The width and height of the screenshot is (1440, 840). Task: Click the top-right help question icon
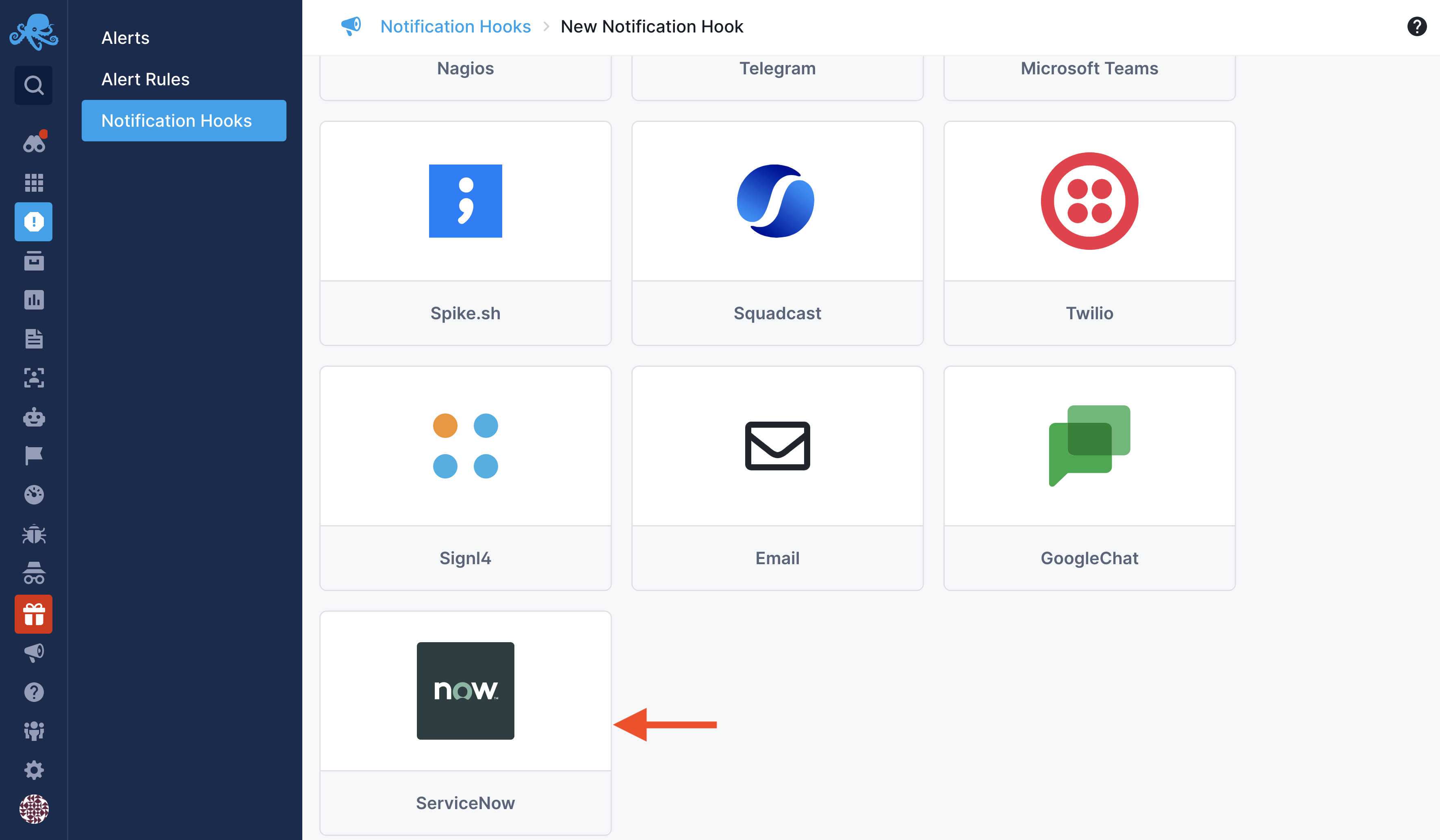(x=1416, y=26)
